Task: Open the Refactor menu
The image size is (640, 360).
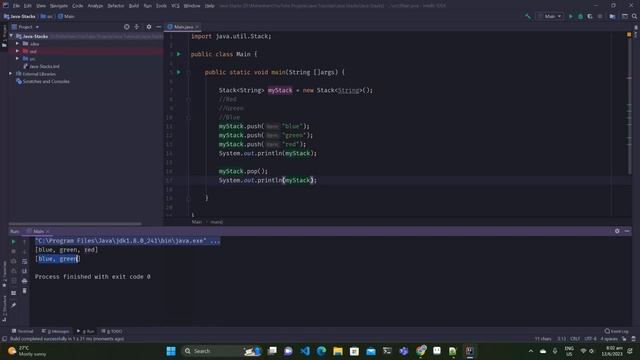Action: [116, 6]
